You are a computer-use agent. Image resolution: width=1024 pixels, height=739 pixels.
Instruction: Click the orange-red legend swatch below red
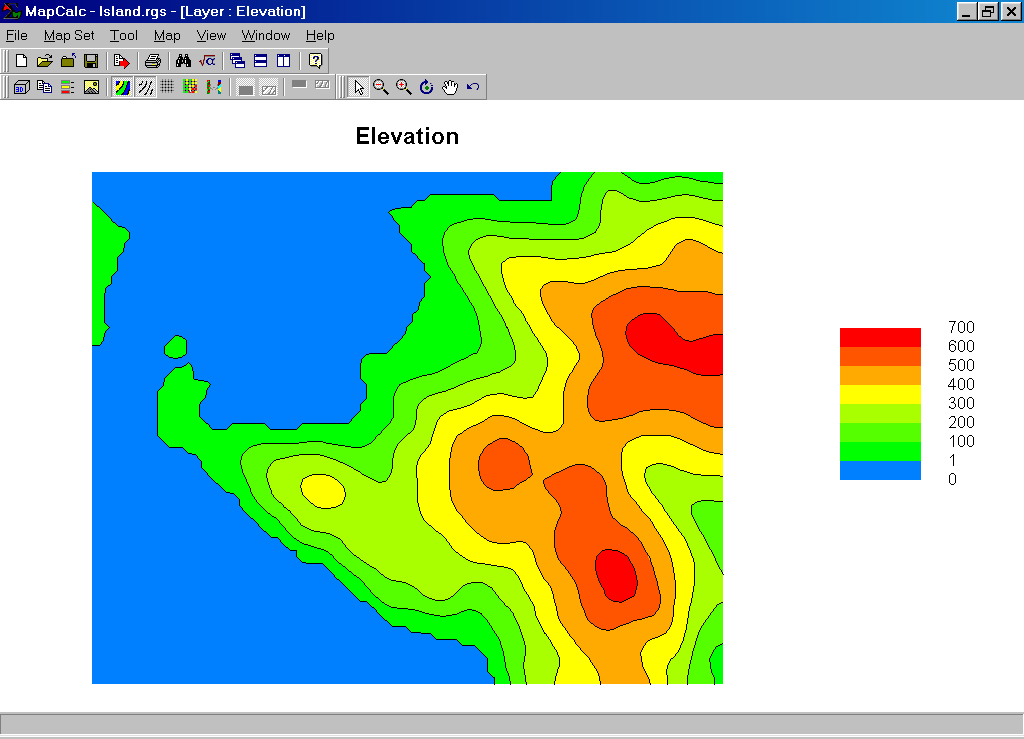coord(880,356)
